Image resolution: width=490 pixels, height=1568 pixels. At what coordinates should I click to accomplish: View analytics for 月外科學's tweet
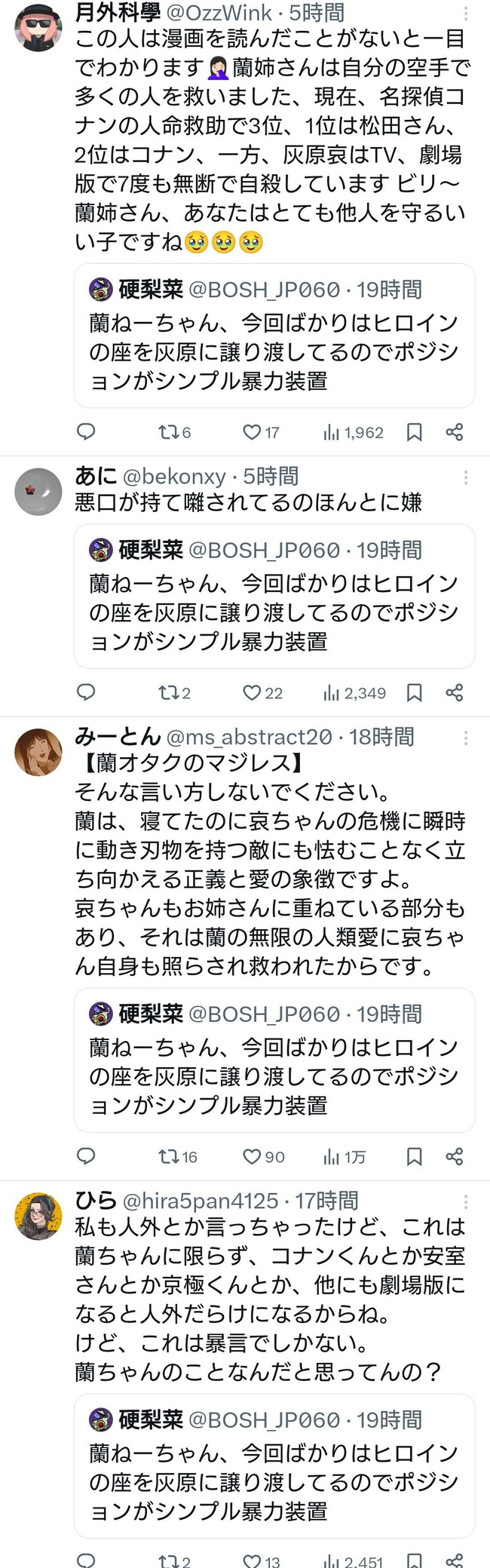click(354, 432)
